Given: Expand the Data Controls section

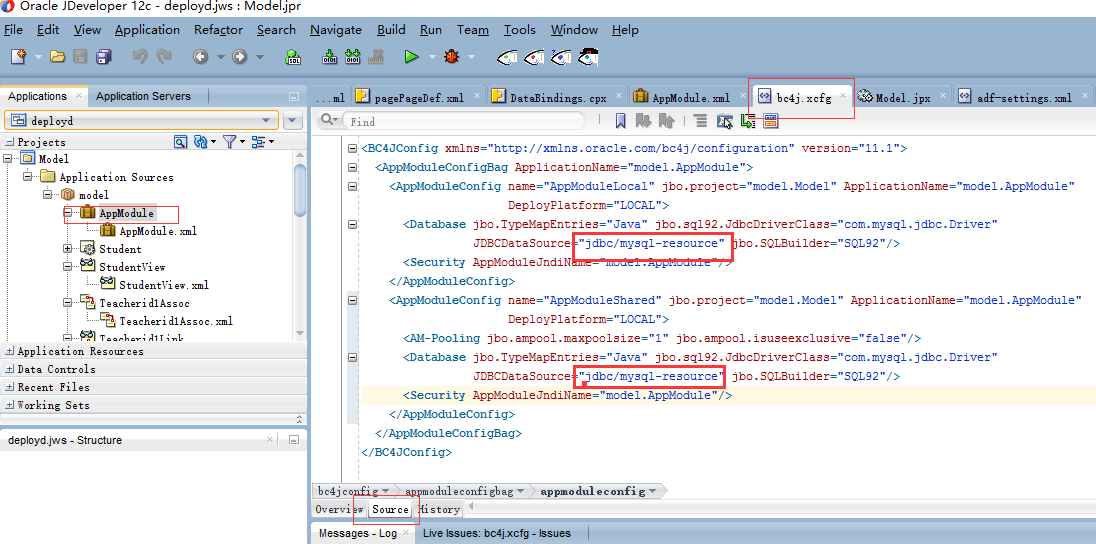Looking at the screenshot, I should point(9,369).
